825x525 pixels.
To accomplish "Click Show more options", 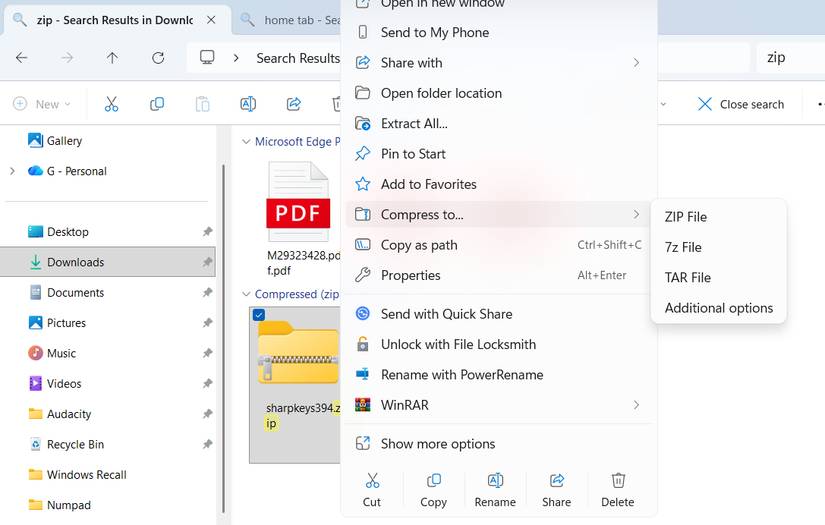I will tap(499, 444).
